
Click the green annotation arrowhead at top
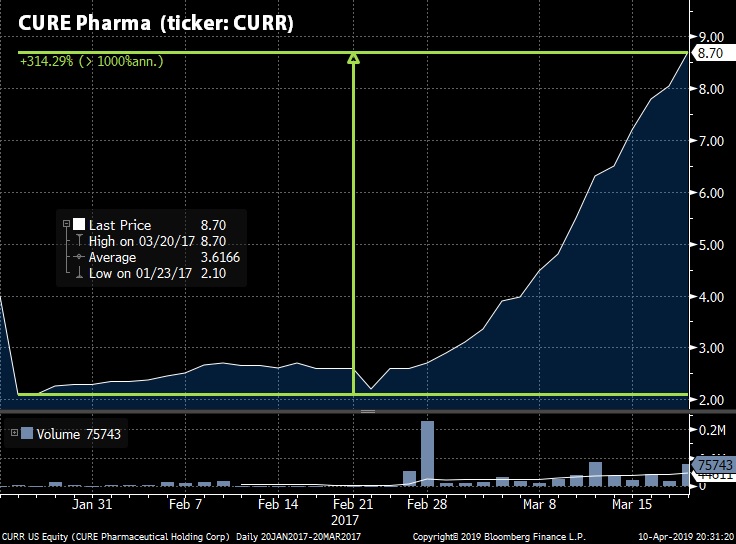[353, 60]
